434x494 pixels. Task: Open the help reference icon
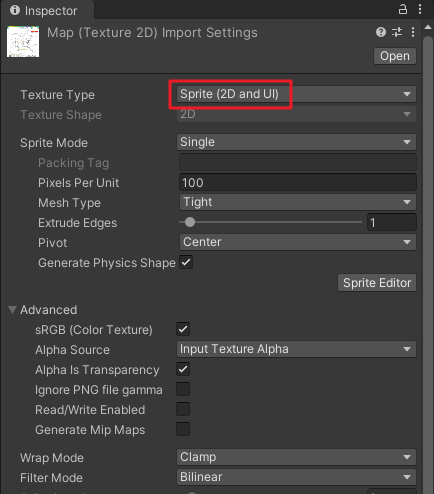click(381, 32)
